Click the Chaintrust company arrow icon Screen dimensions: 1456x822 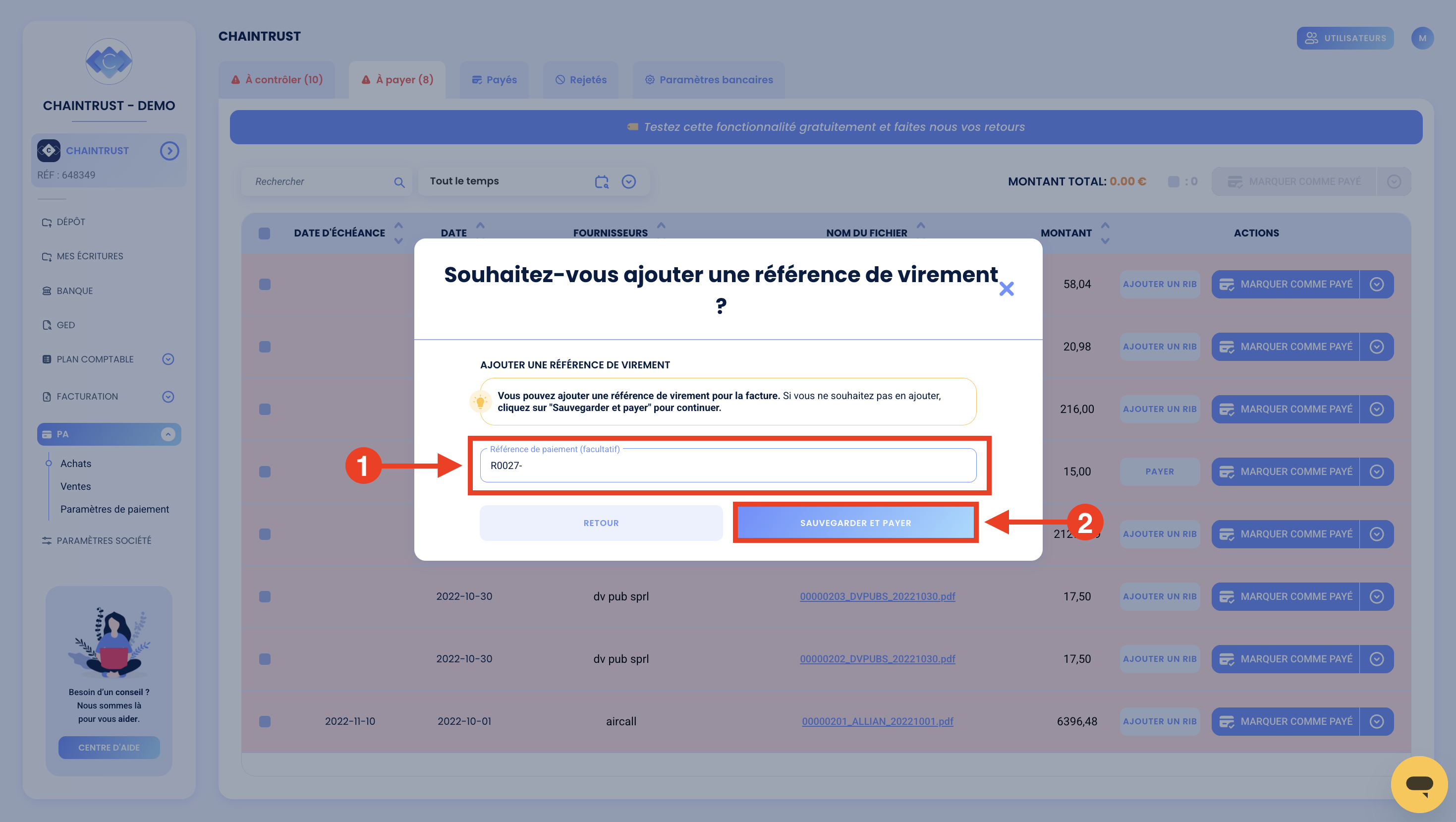click(x=169, y=151)
